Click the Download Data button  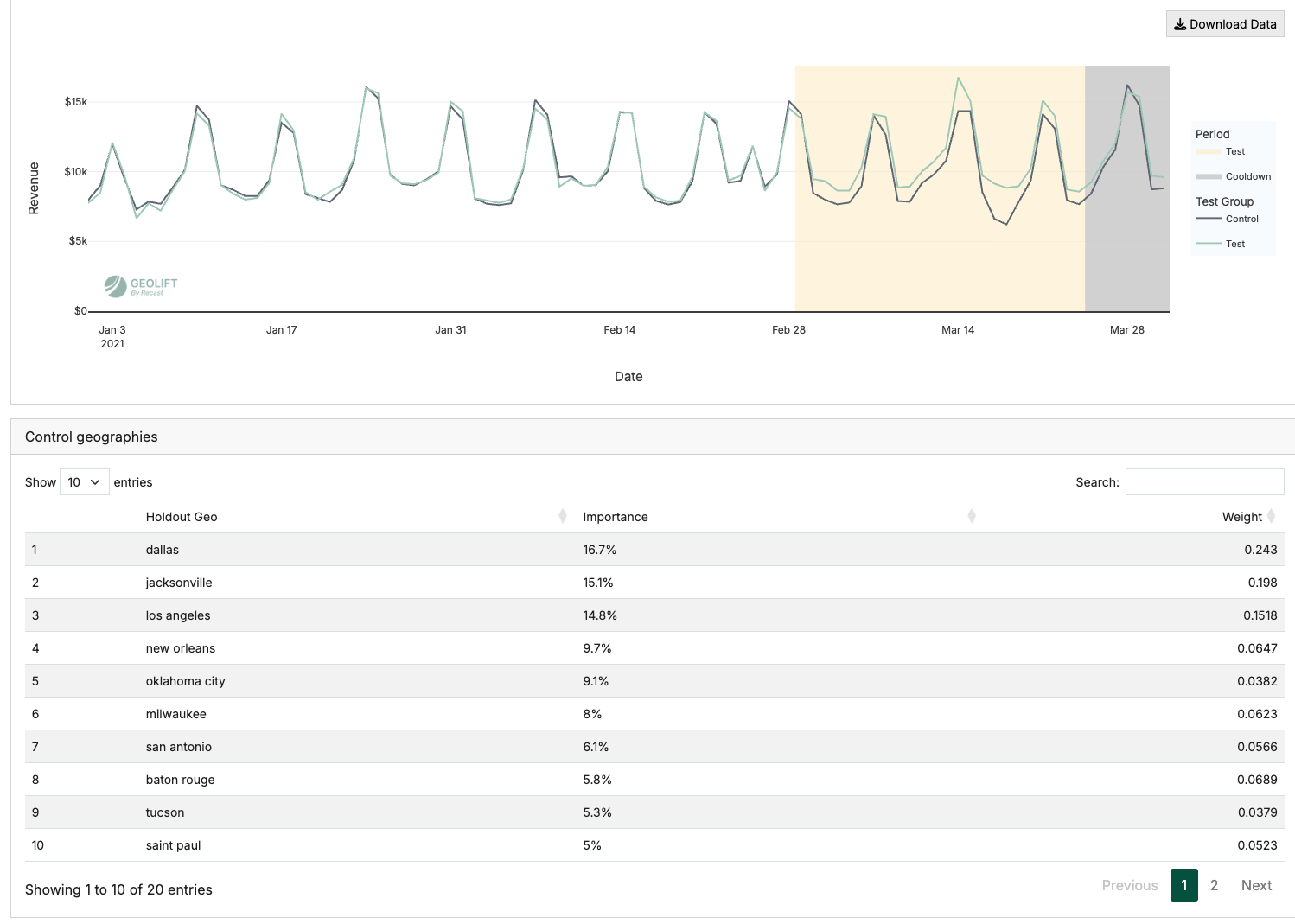(1224, 24)
